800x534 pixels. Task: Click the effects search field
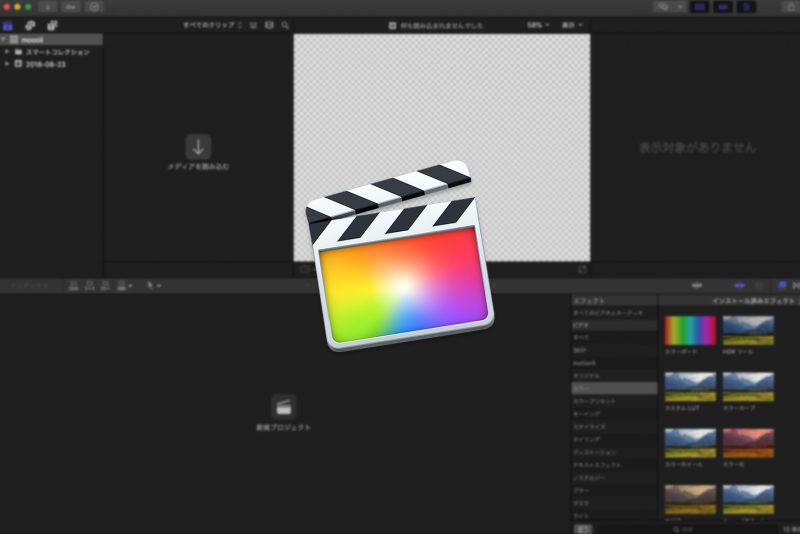(686, 529)
